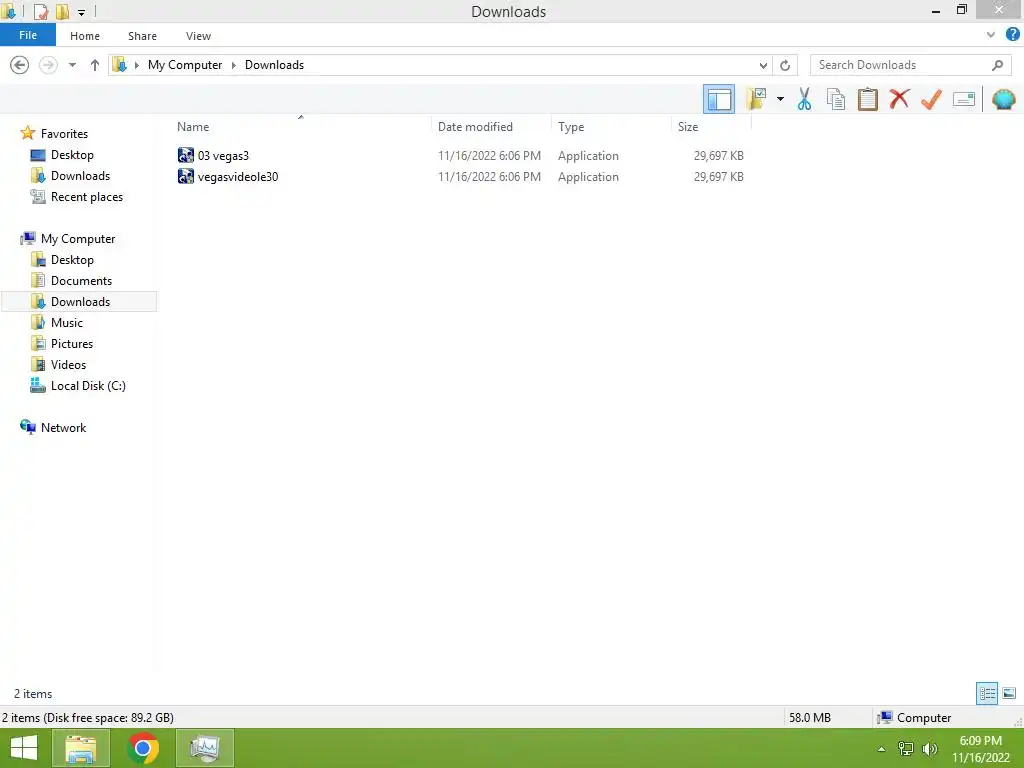Click the red X Delete icon

point(899,99)
